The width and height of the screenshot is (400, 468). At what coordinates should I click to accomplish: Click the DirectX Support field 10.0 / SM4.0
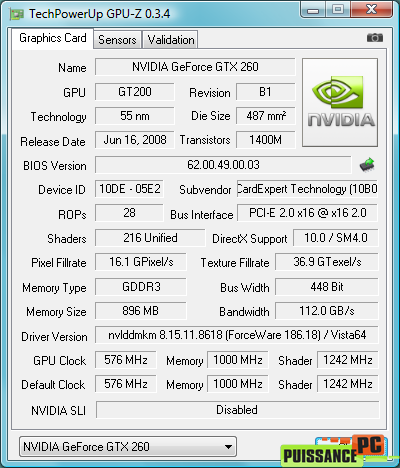[x=336, y=238]
